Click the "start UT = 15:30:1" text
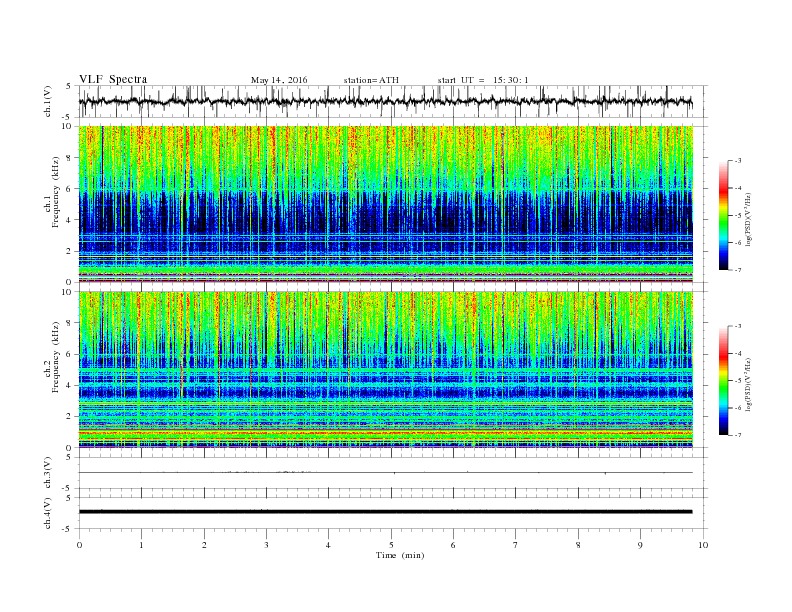 tap(483, 80)
